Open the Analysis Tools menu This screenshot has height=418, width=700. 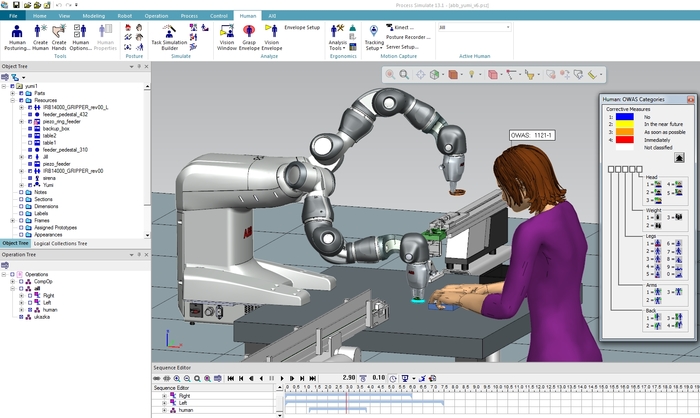click(338, 37)
